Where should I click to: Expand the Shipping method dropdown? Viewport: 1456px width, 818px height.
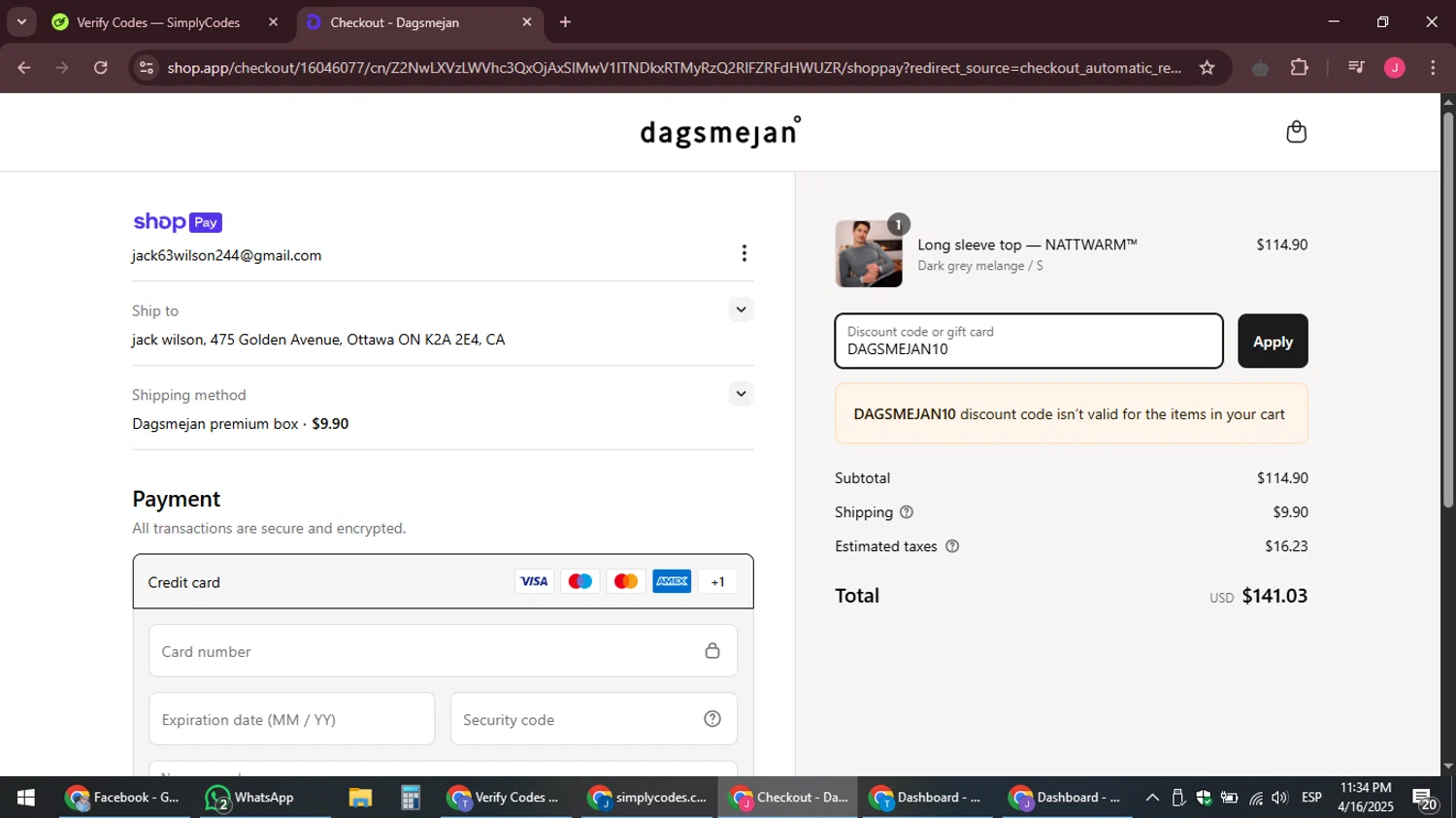tap(741, 394)
